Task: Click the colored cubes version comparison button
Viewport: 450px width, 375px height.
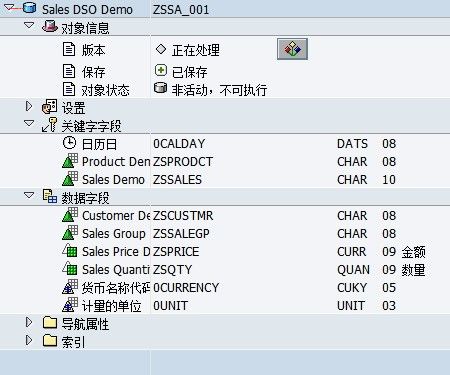Action: click(x=292, y=49)
